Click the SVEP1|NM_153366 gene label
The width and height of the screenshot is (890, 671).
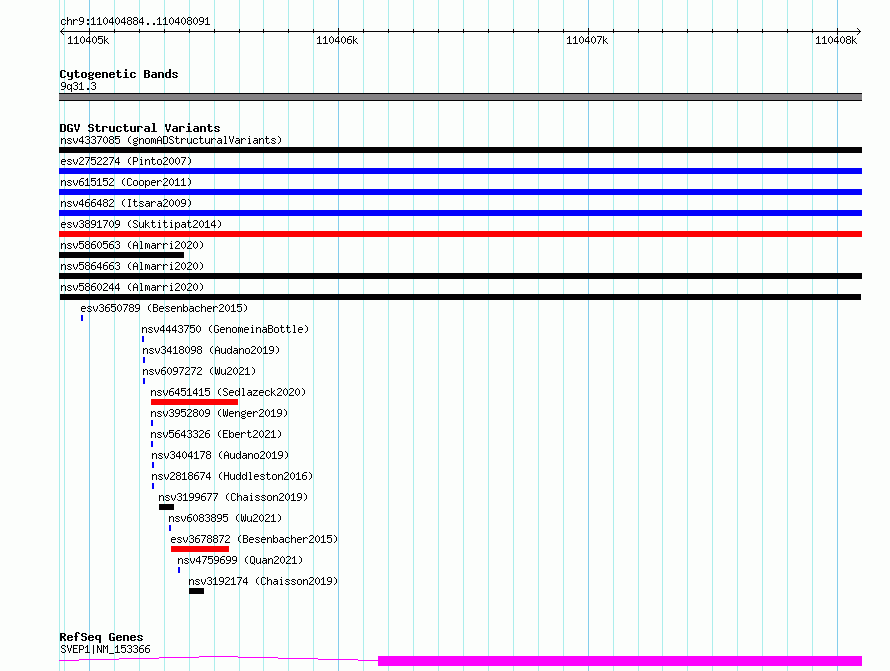(x=105, y=649)
